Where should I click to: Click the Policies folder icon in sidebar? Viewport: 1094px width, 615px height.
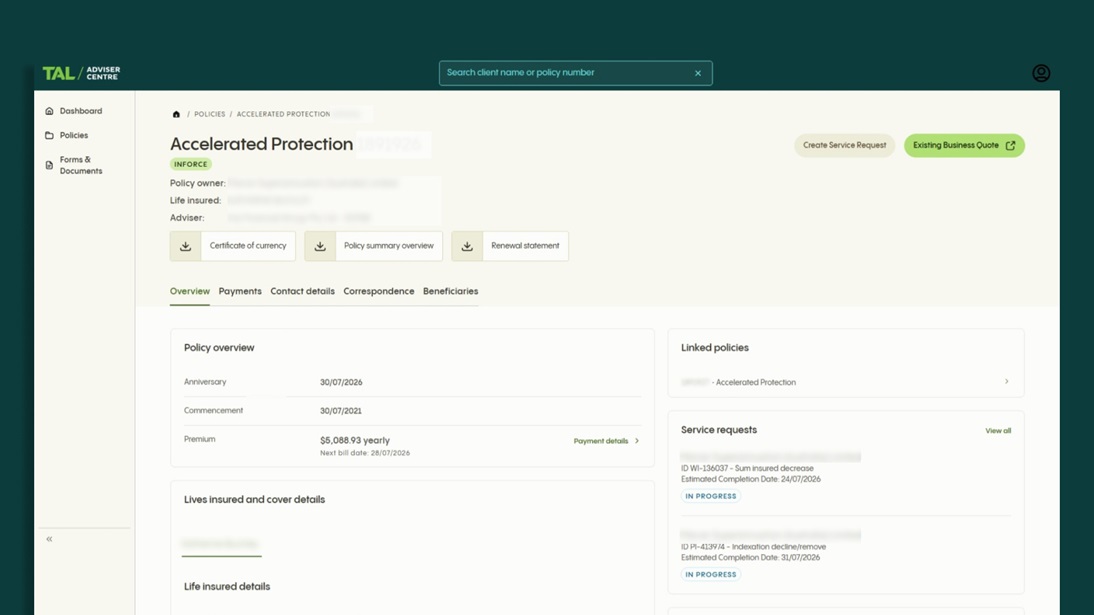(x=49, y=135)
